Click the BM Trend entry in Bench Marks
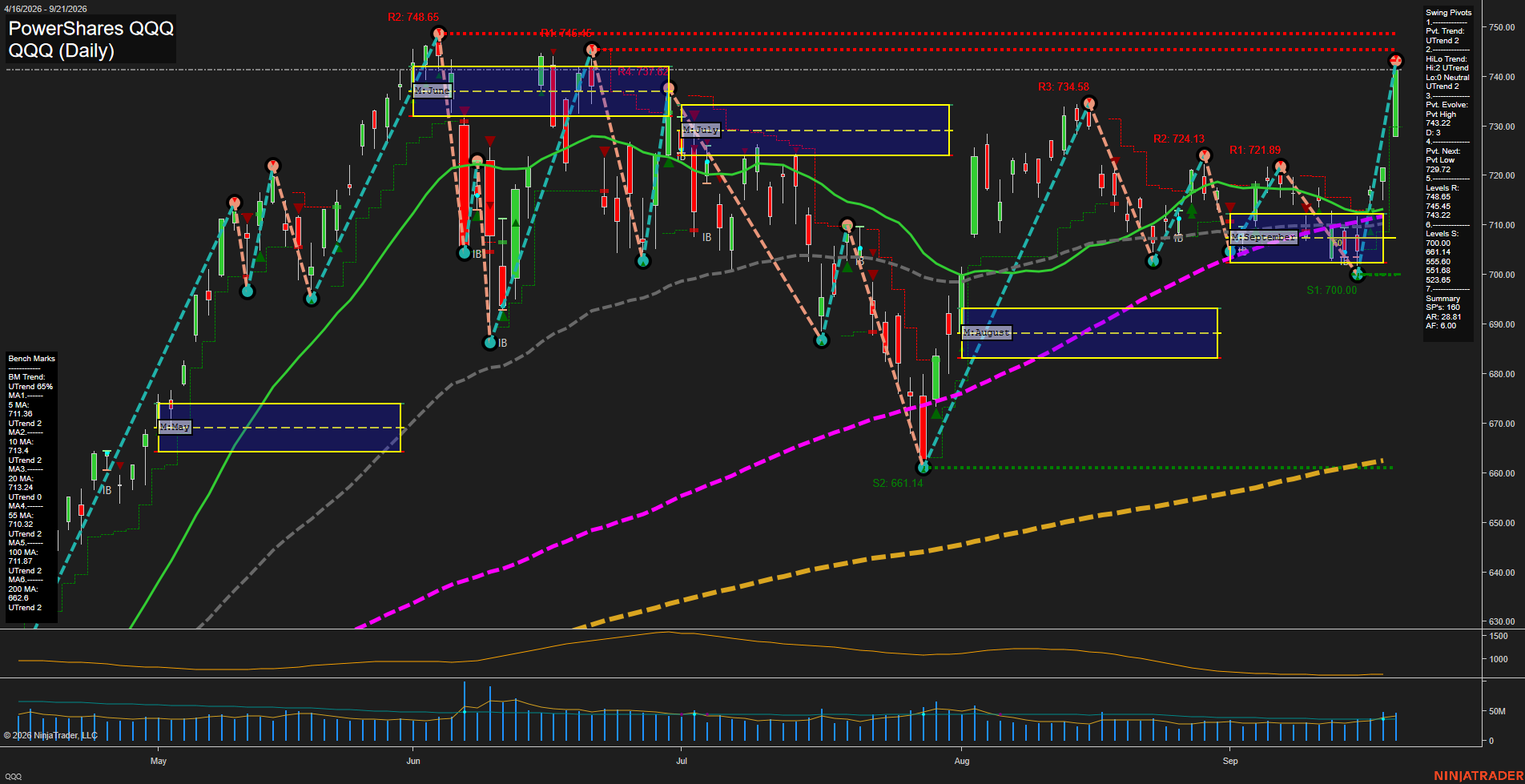Image resolution: width=1525 pixels, height=784 pixels. click(30, 382)
